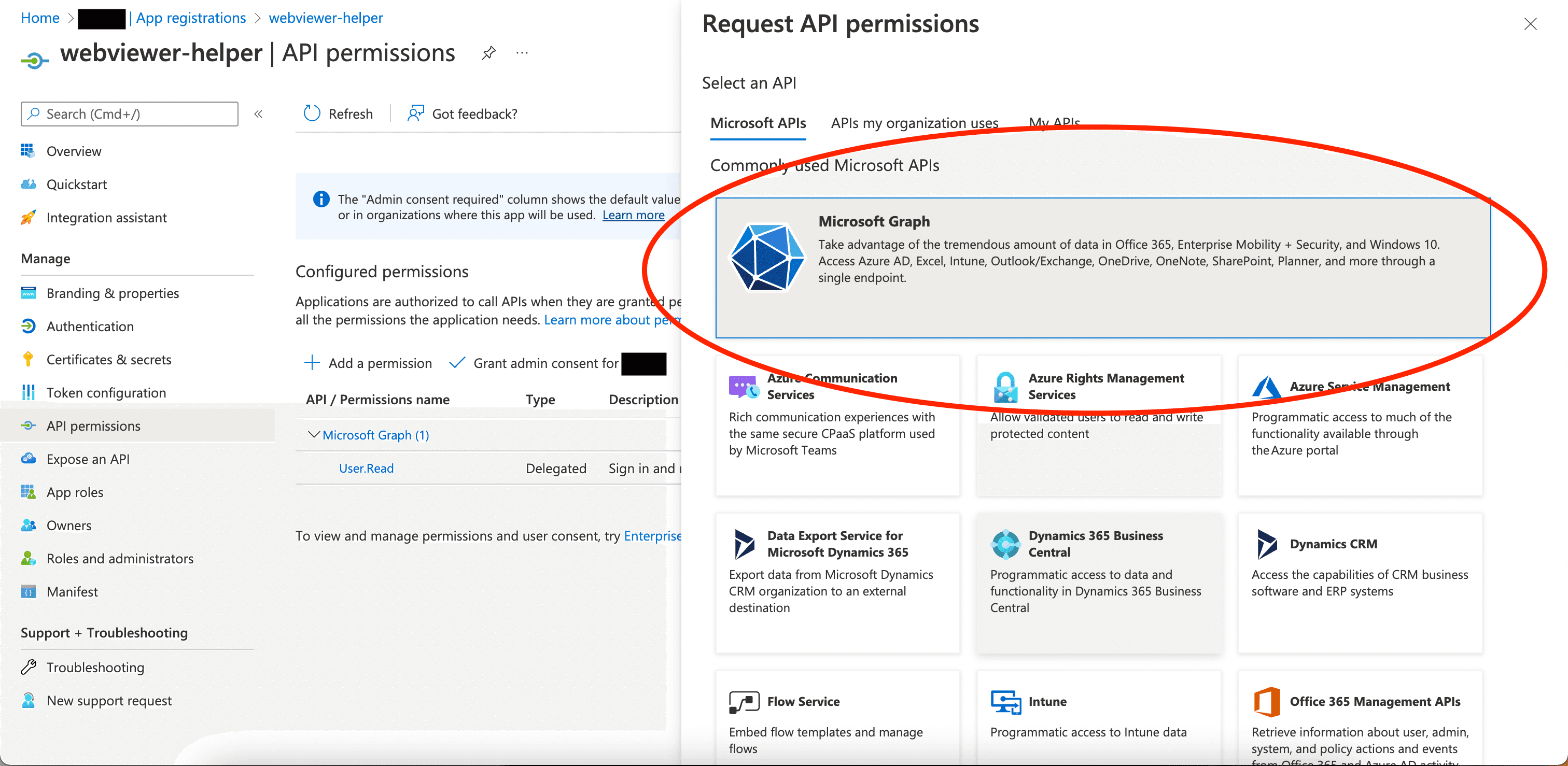
Task: Open the ellipsis more options menu
Action: tap(522, 53)
